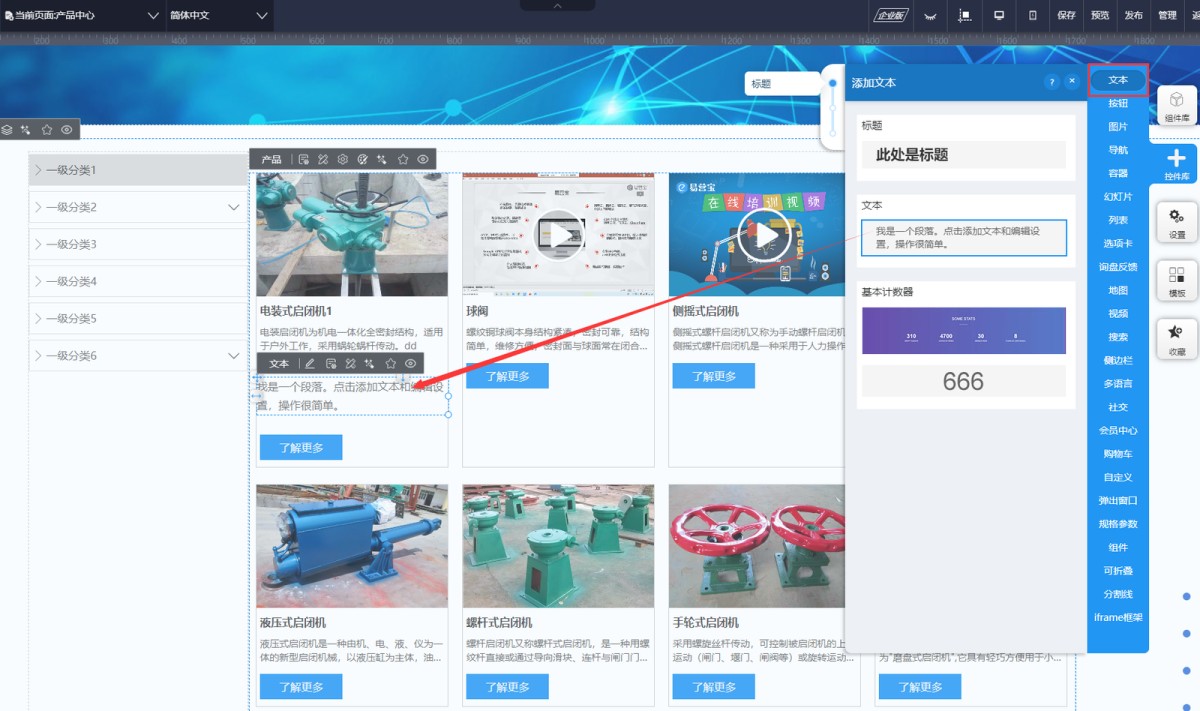This screenshot has width=1200, height=711.
Task: Select the 文本 widget tab
Action: click(1118, 79)
